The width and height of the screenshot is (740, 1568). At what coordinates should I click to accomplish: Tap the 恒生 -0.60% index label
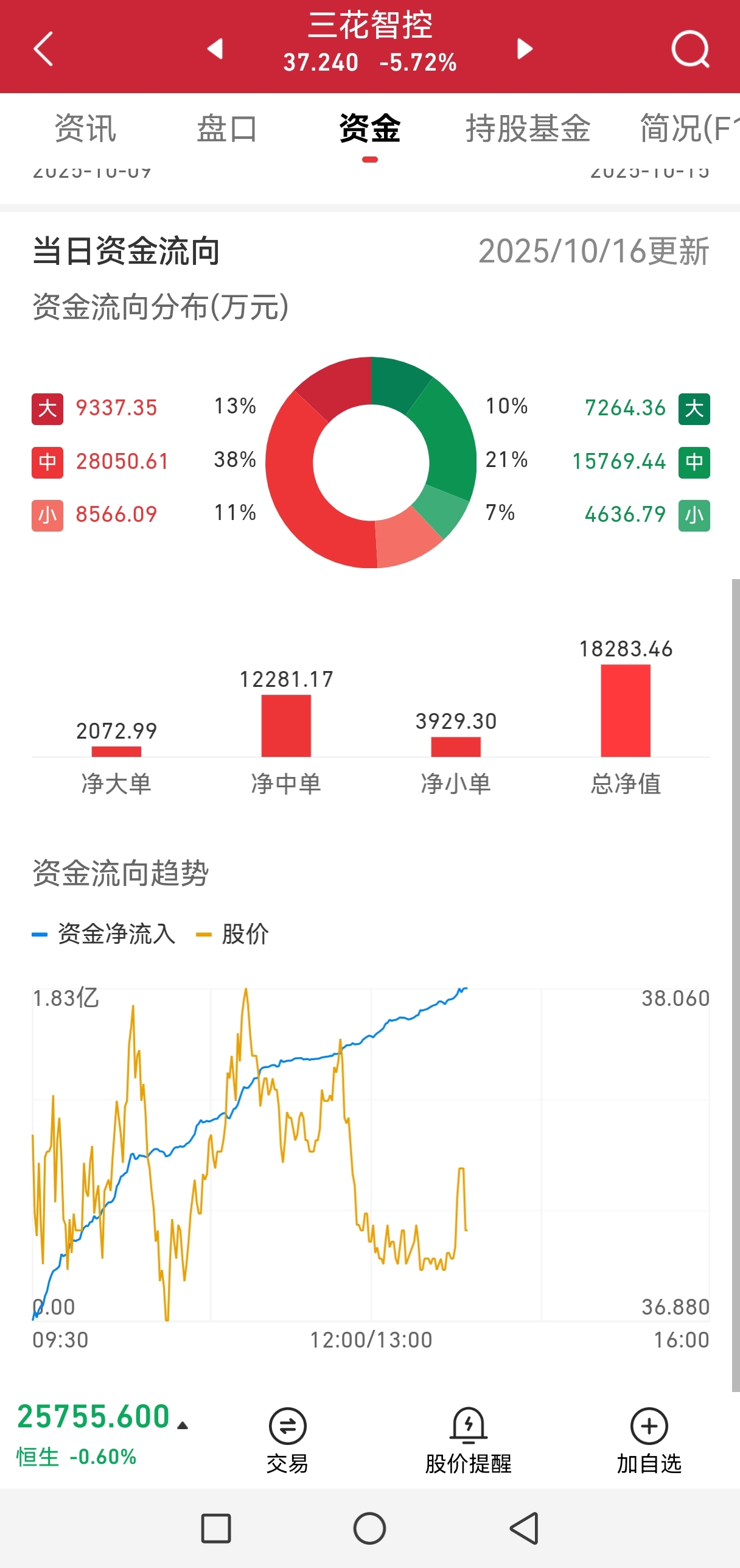point(76,1457)
